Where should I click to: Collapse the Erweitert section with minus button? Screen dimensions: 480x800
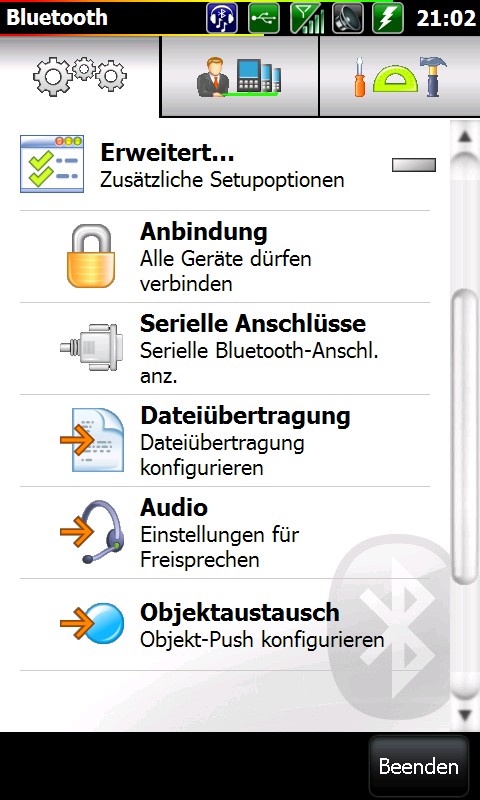click(414, 165)
